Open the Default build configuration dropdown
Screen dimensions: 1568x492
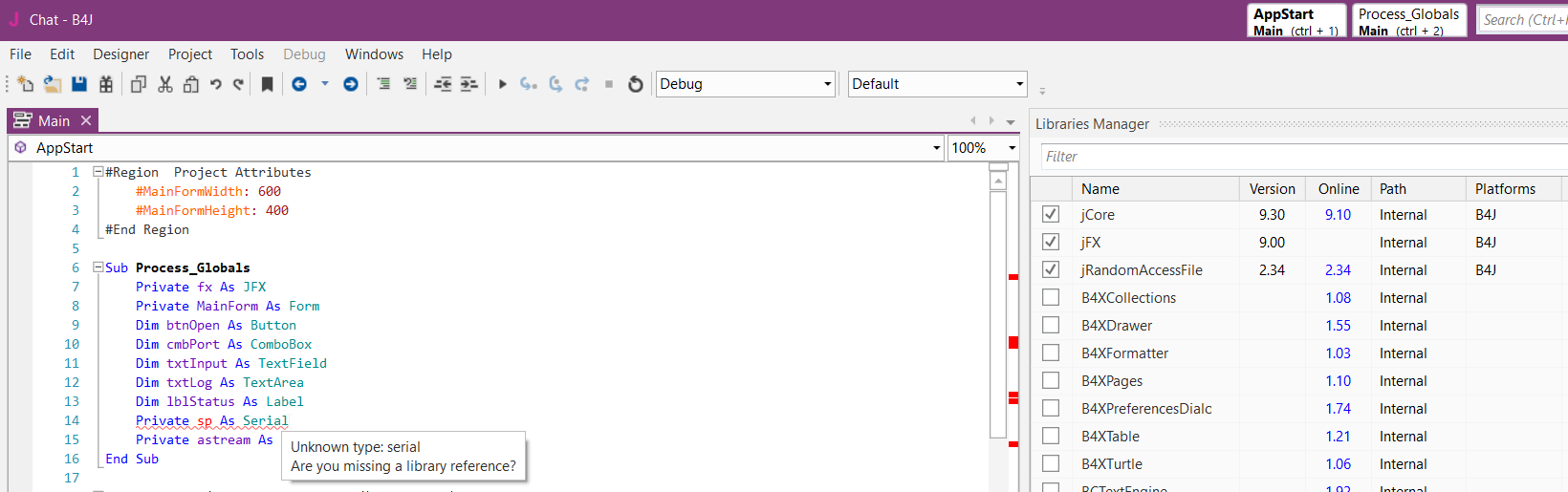tap(938, 84)
